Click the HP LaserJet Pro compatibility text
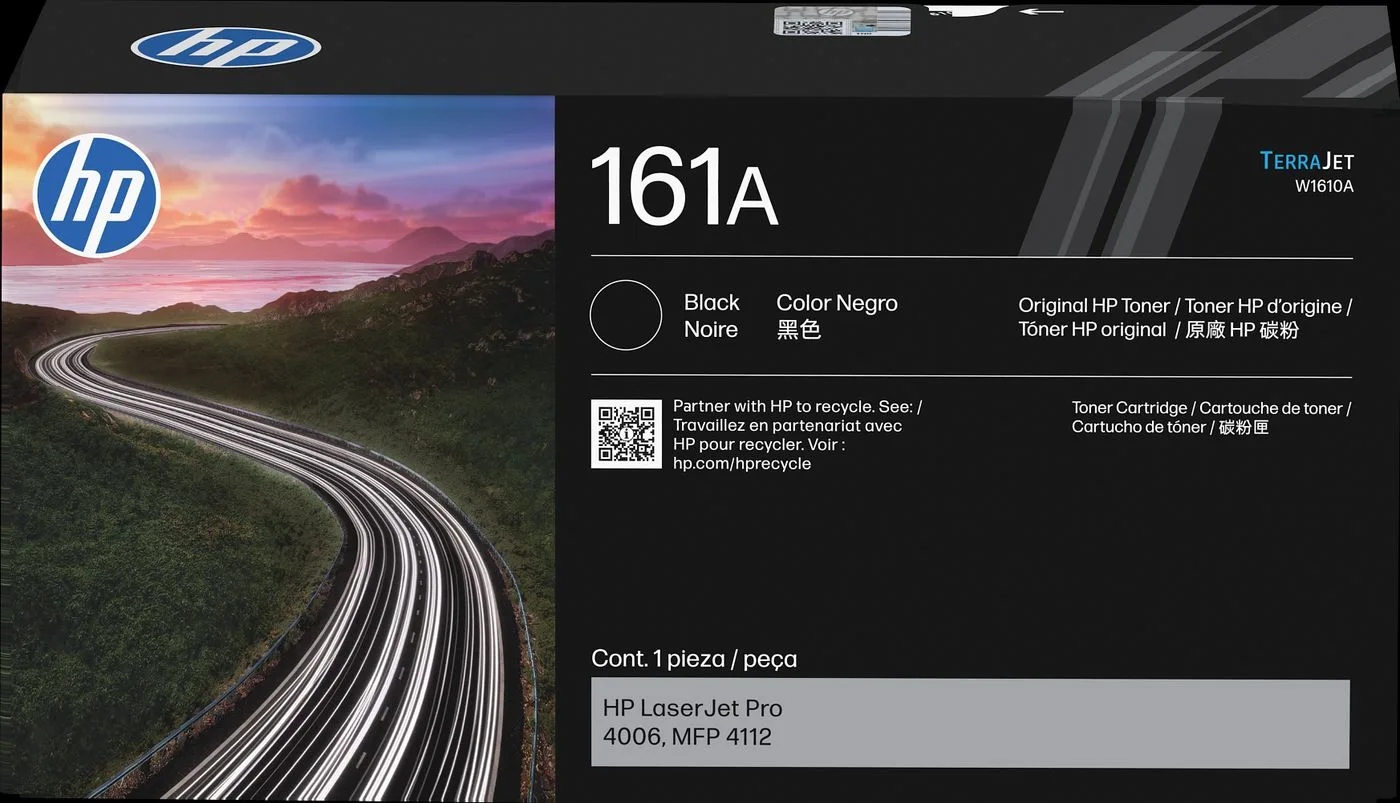1400x803 pixels. click(692, 708)
